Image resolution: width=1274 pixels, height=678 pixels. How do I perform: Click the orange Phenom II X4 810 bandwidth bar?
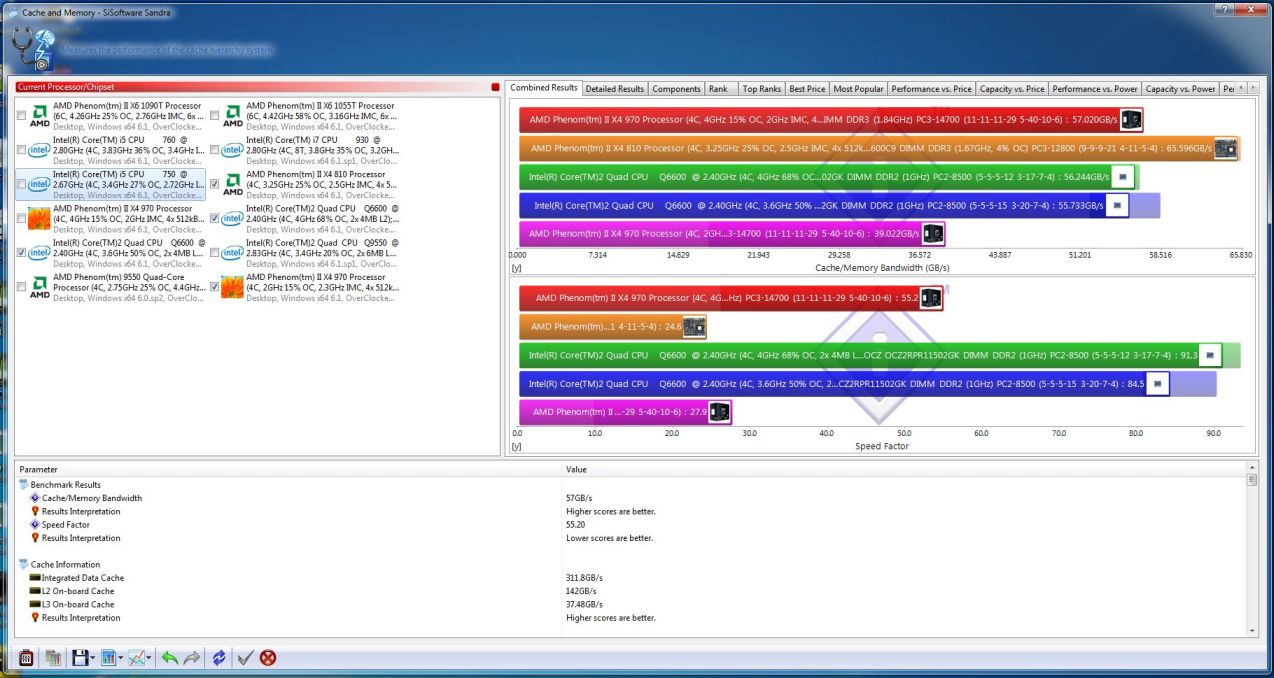point(879,148)
